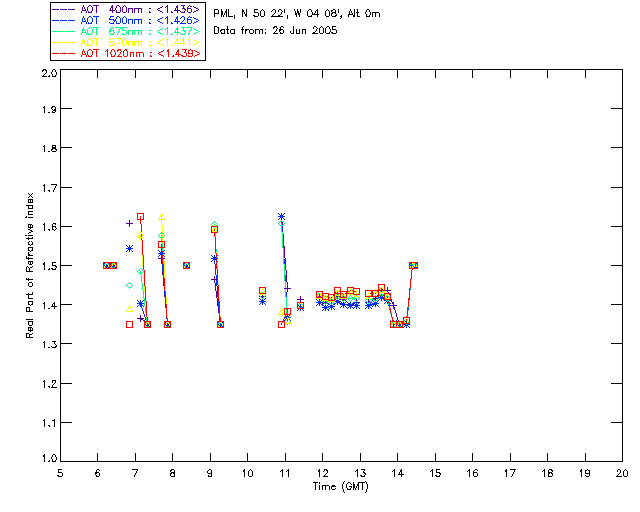This screenshot has width=640, height=512.
Task: Click the x-axis tick label '7'
Action: [x=135, y=473]
